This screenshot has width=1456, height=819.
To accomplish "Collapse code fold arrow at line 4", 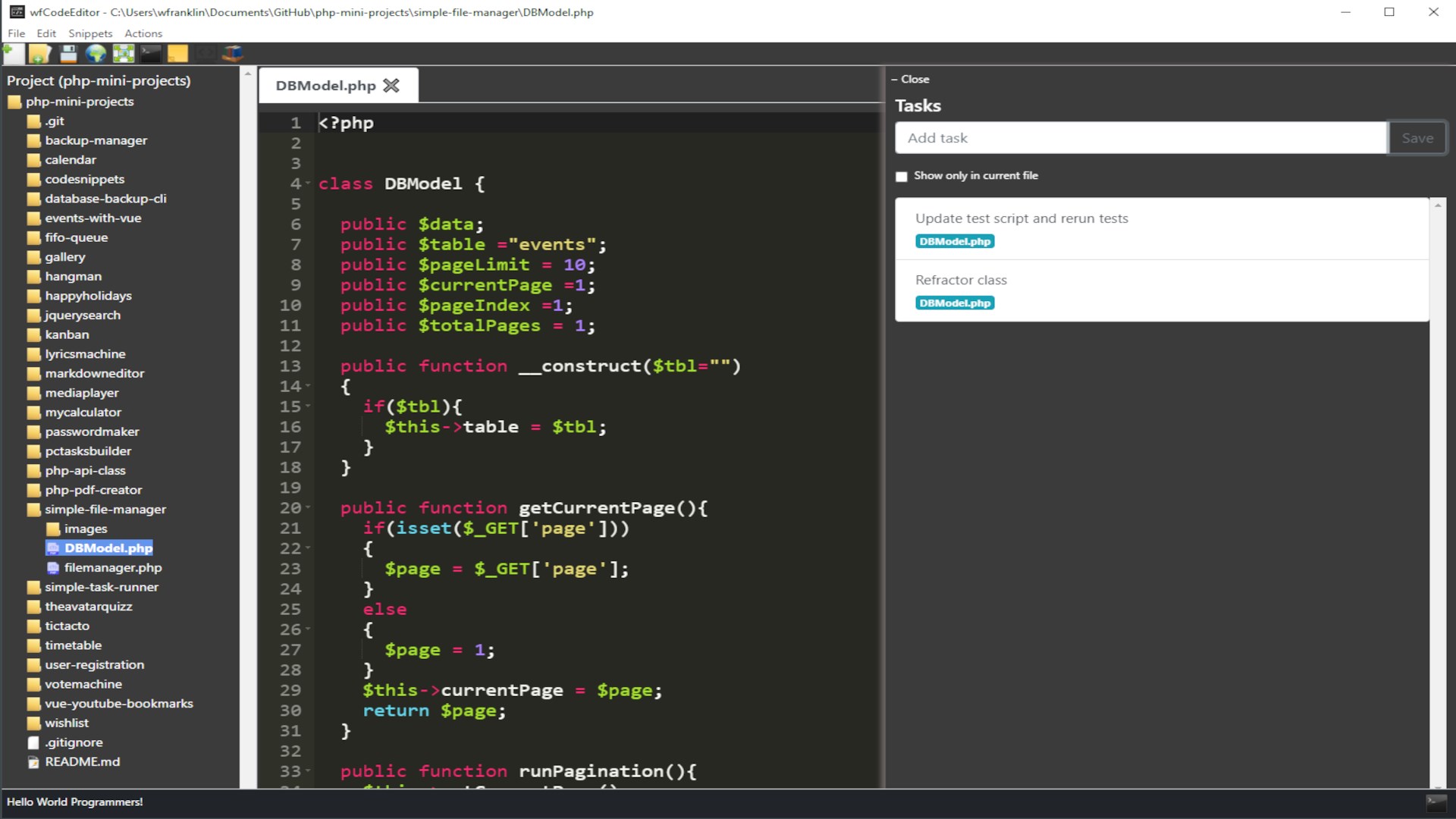I will [x=308, y=184].
